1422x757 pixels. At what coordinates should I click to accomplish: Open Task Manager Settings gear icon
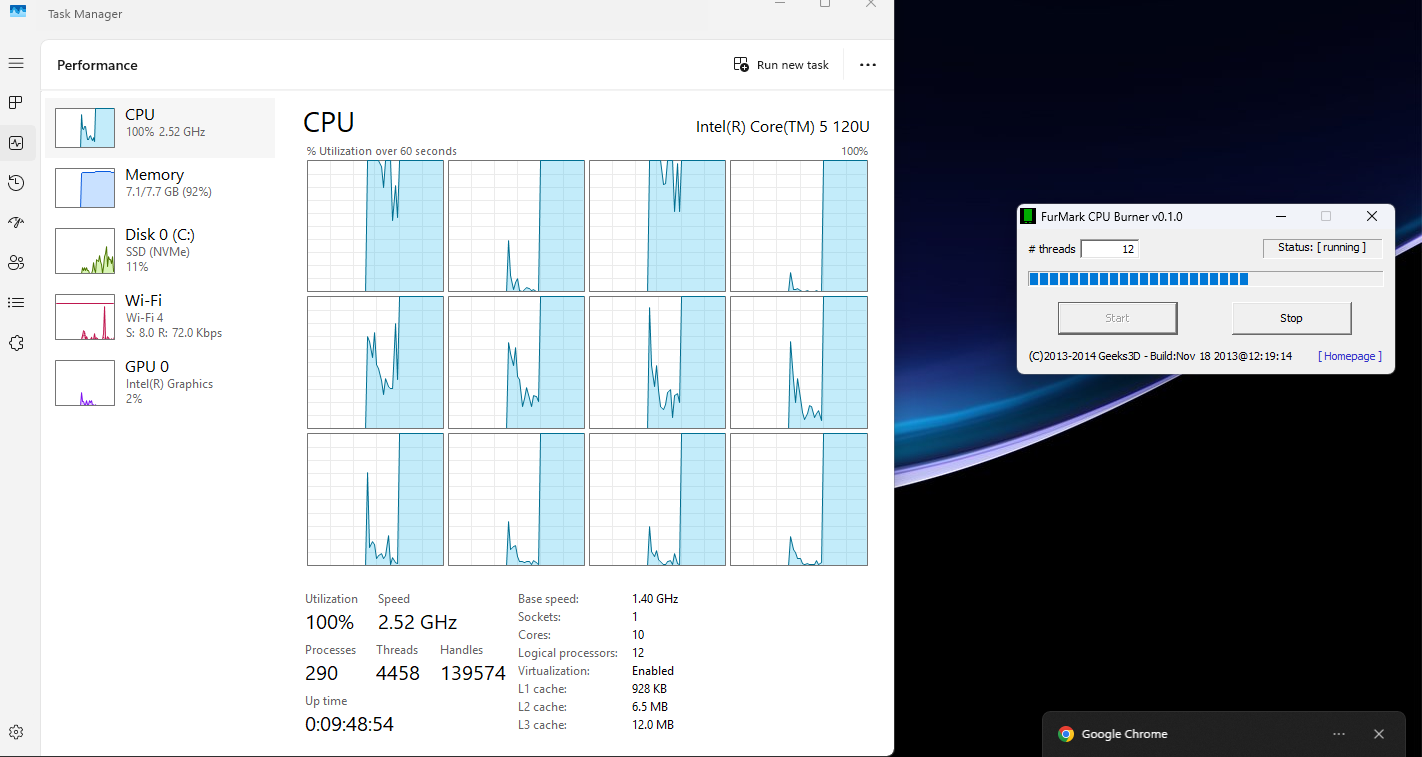coord(16,732)
